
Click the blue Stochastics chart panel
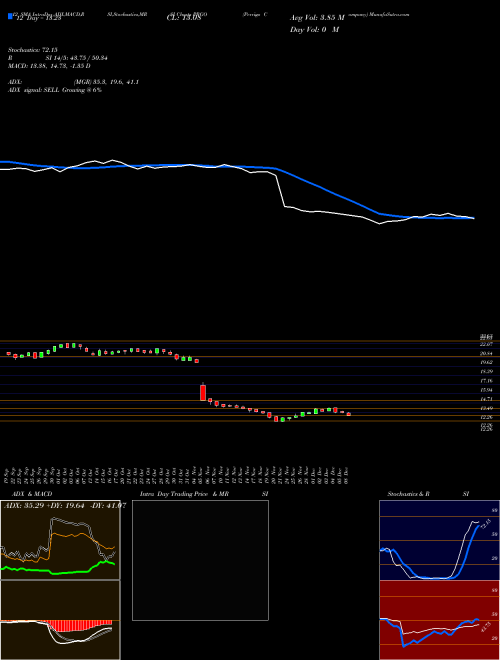tap(439, 540)
